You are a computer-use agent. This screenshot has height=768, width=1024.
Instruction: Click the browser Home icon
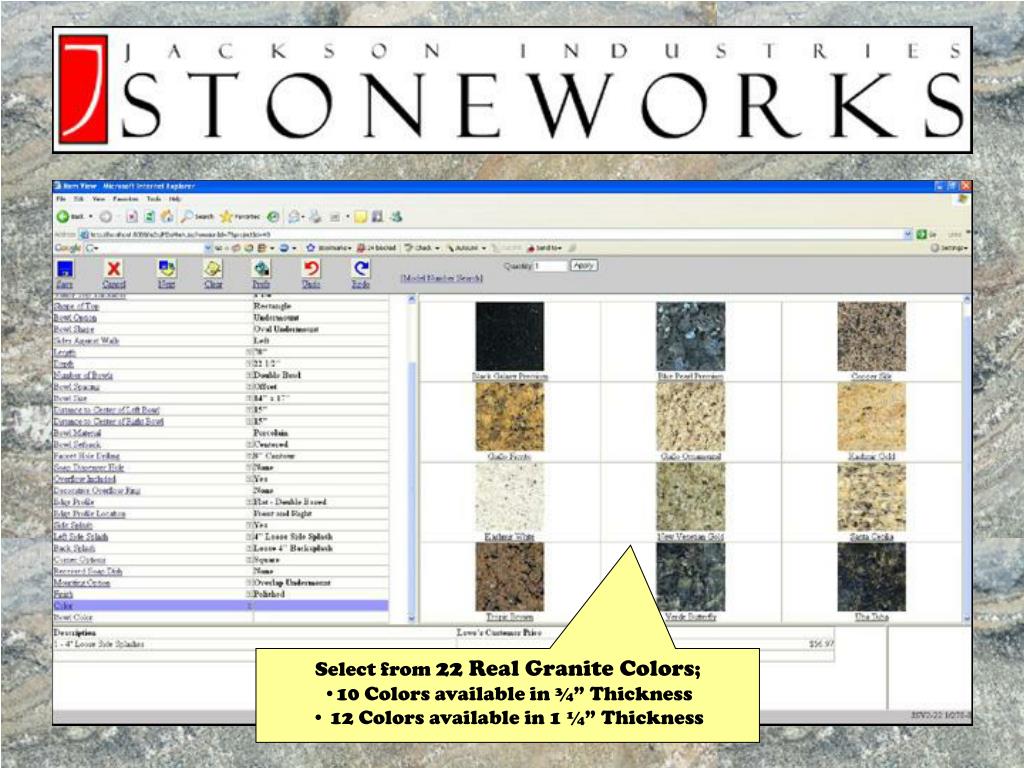167,216
